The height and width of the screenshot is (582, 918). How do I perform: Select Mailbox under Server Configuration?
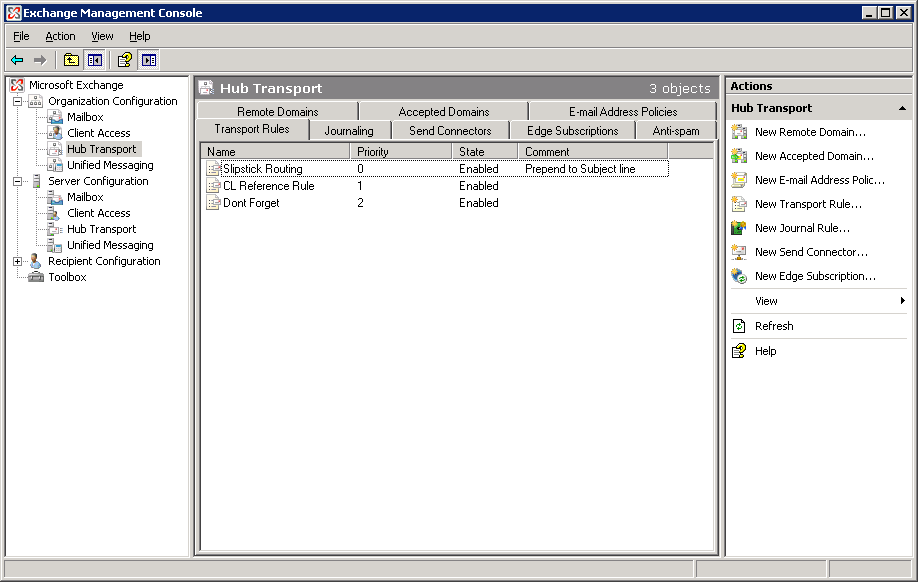[85, 197]
